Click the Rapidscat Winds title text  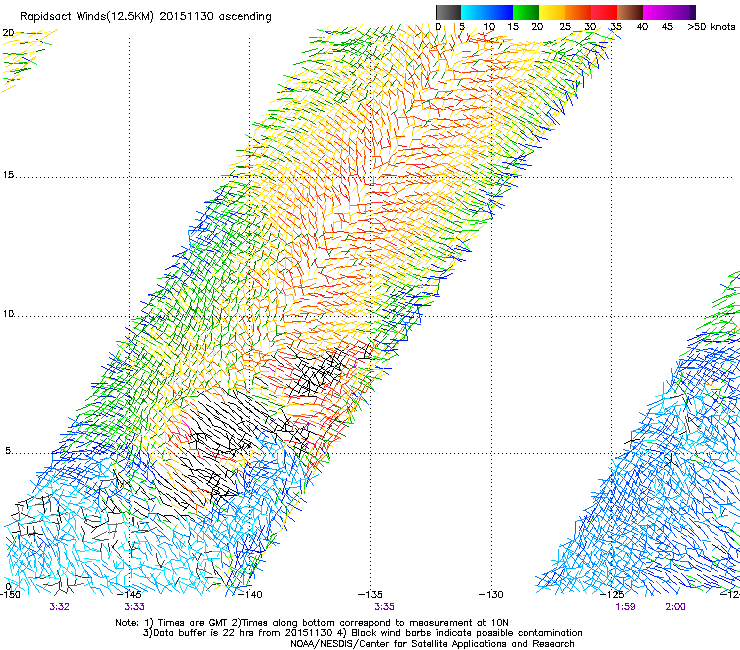click(146, 16)
